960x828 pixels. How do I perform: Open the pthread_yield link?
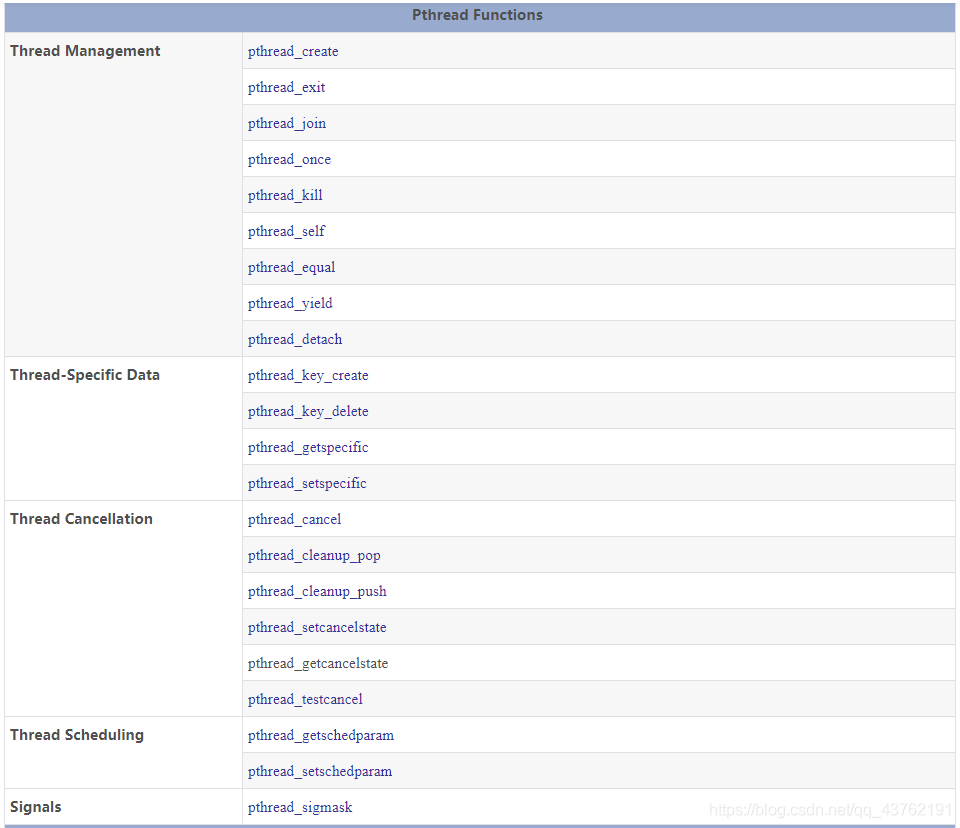(x=290, y=304)
